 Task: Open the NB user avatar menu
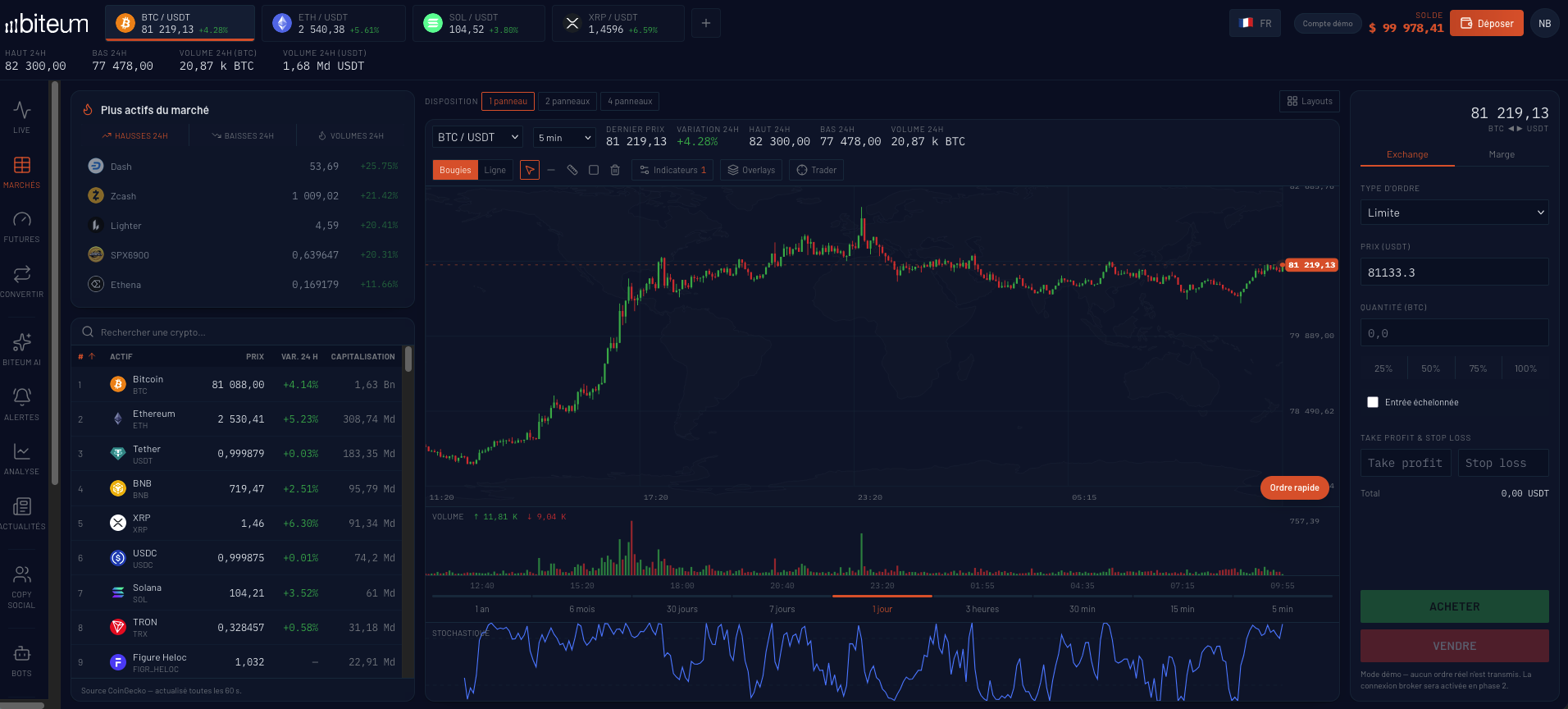(x=1545, y=23)
